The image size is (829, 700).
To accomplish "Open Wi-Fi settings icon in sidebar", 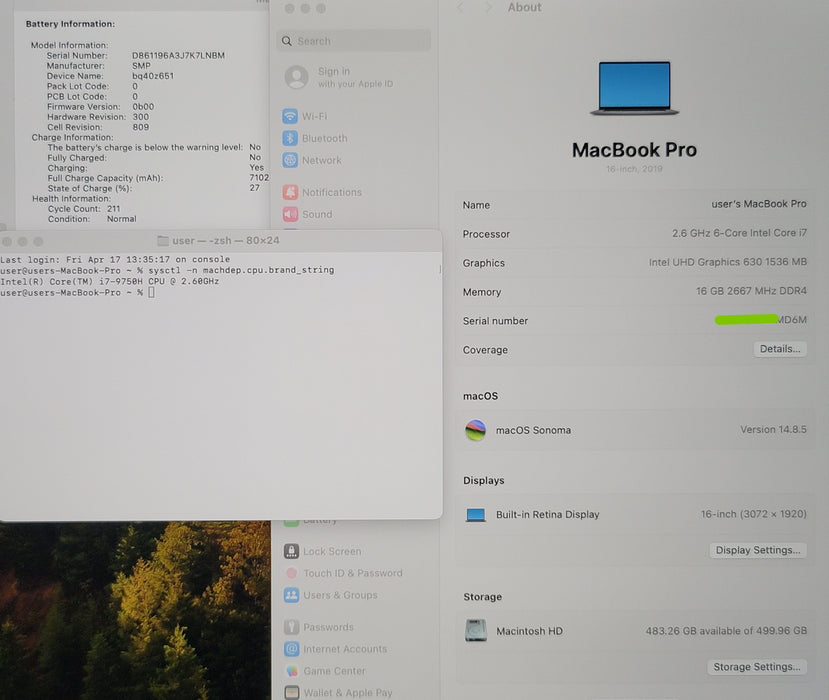I will pos(290,116).
